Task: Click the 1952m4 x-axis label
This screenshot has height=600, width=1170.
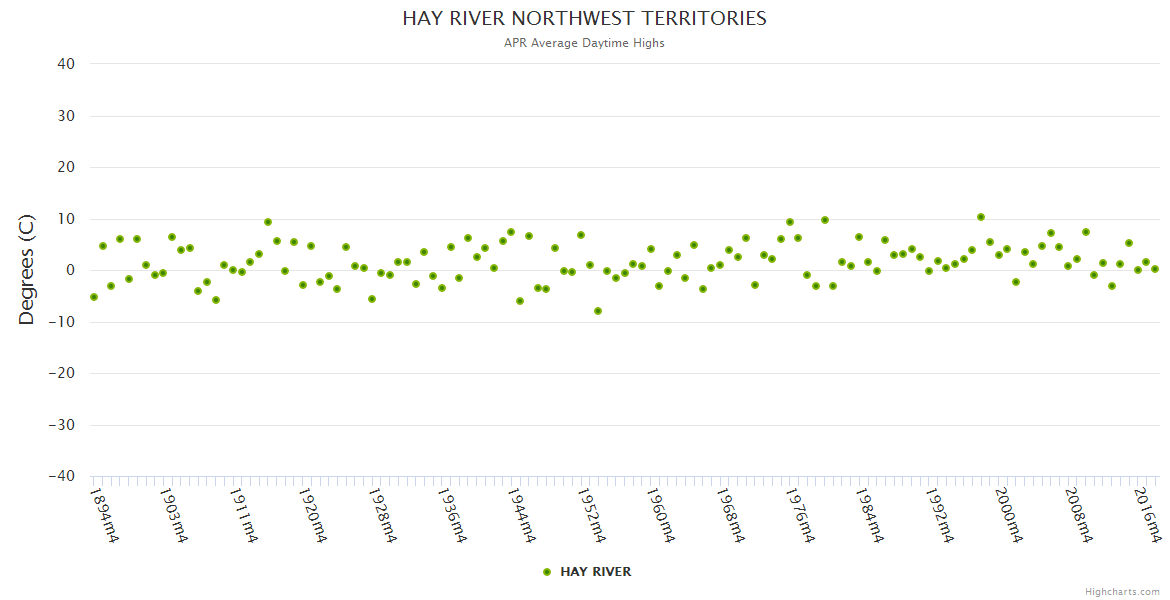Action: tap(592, 515)
